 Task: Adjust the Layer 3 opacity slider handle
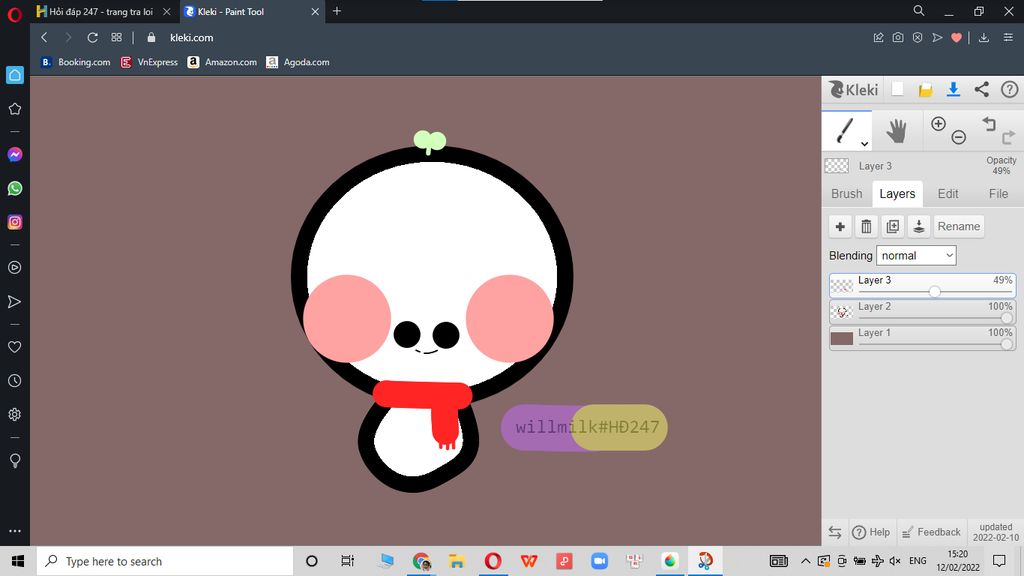(x=935, y=291)
